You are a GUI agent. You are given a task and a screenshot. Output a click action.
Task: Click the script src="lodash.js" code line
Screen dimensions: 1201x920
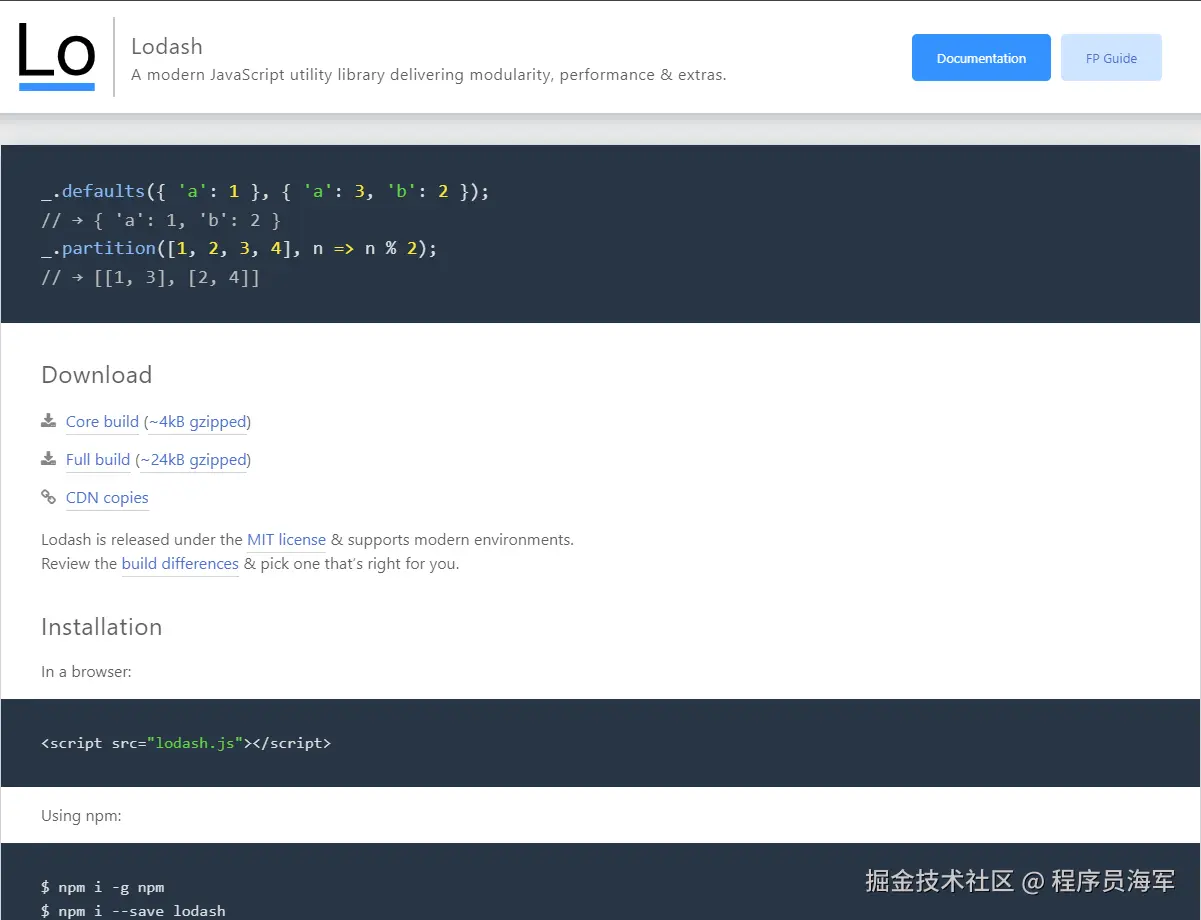(x=186, y=743)
